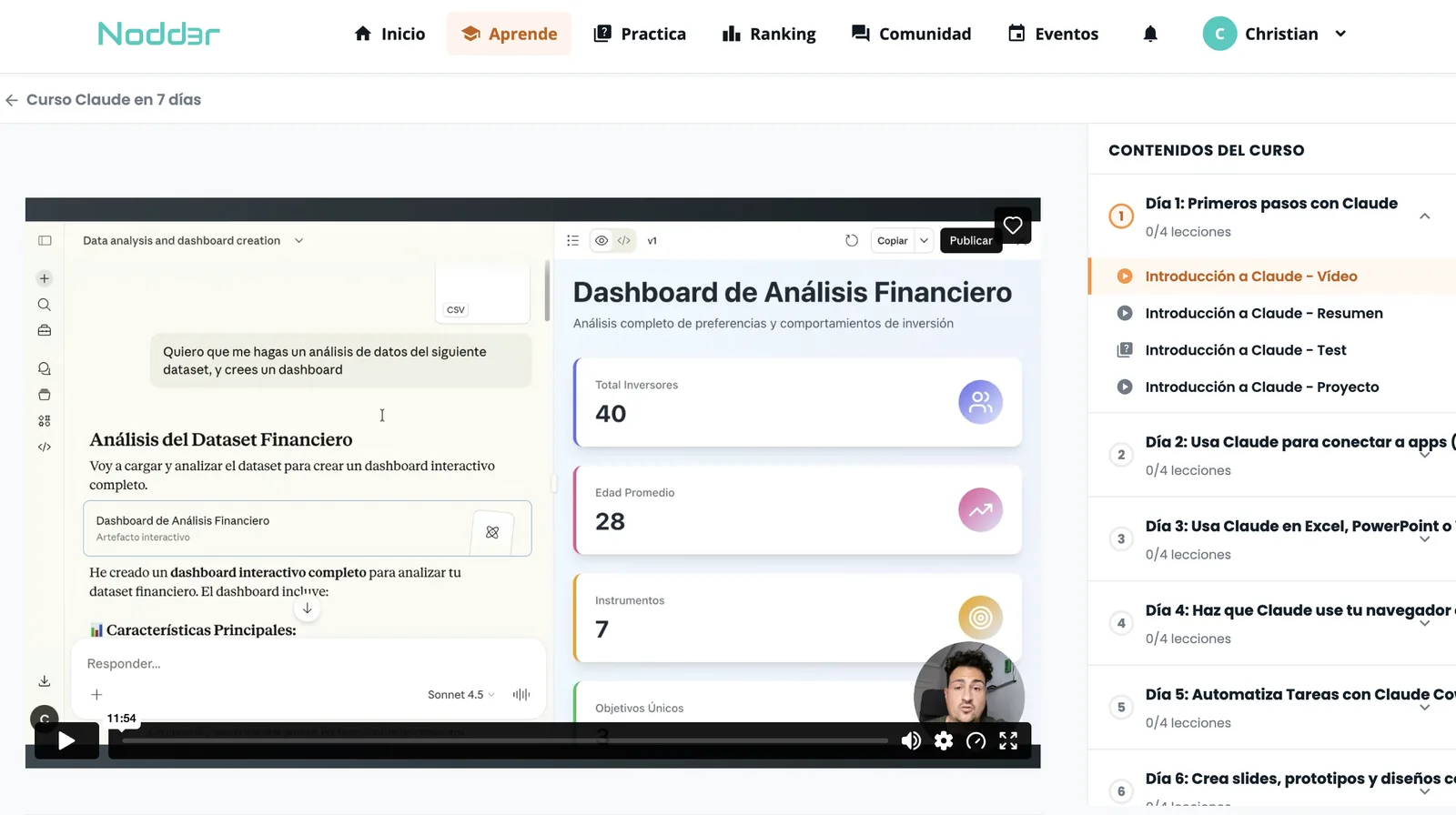
Task: Start a new chat with the plus icon
Action: pyautogui.click(x=45, y=278)
